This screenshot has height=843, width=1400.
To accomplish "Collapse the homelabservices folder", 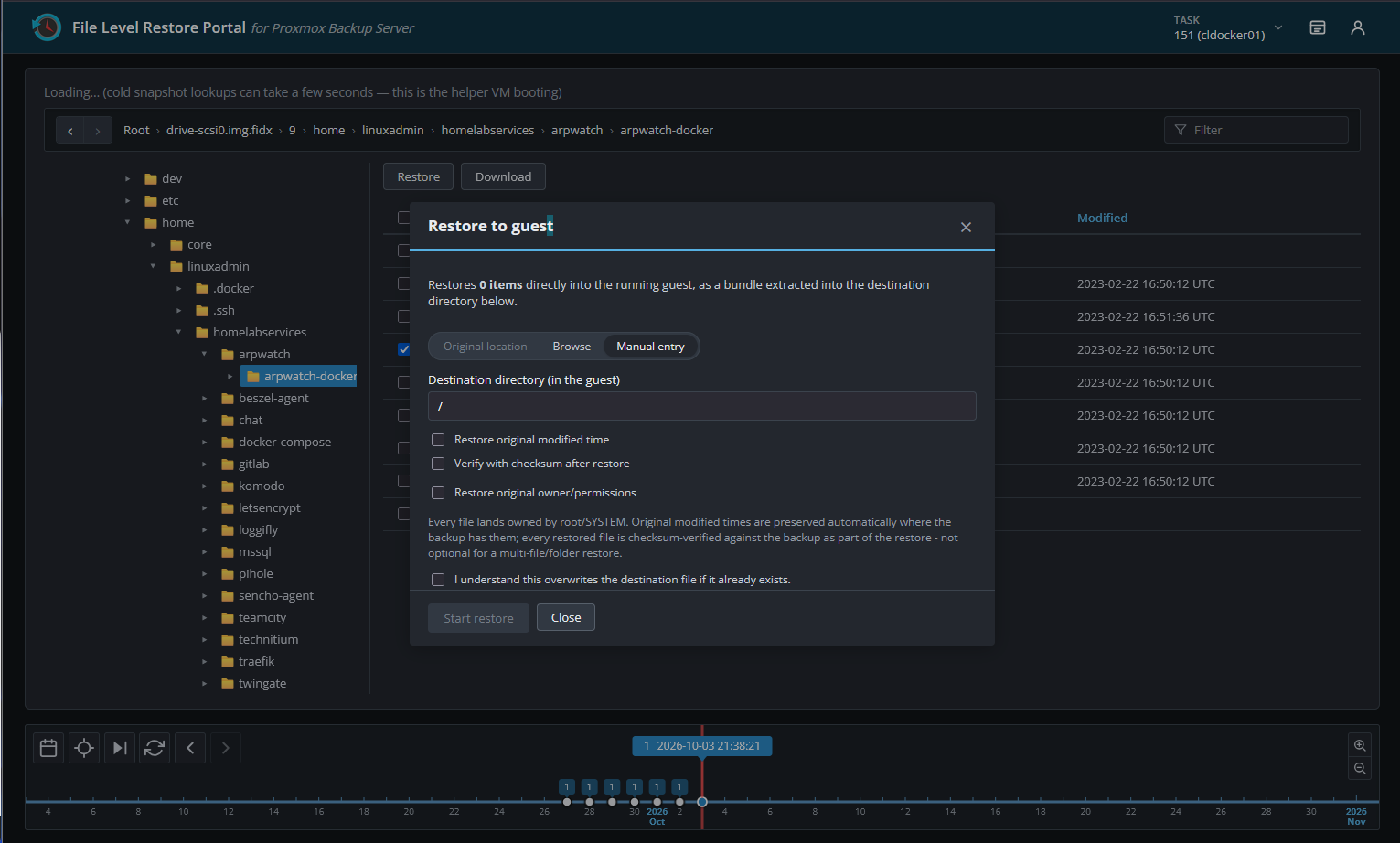I will (x=178, y=332).
